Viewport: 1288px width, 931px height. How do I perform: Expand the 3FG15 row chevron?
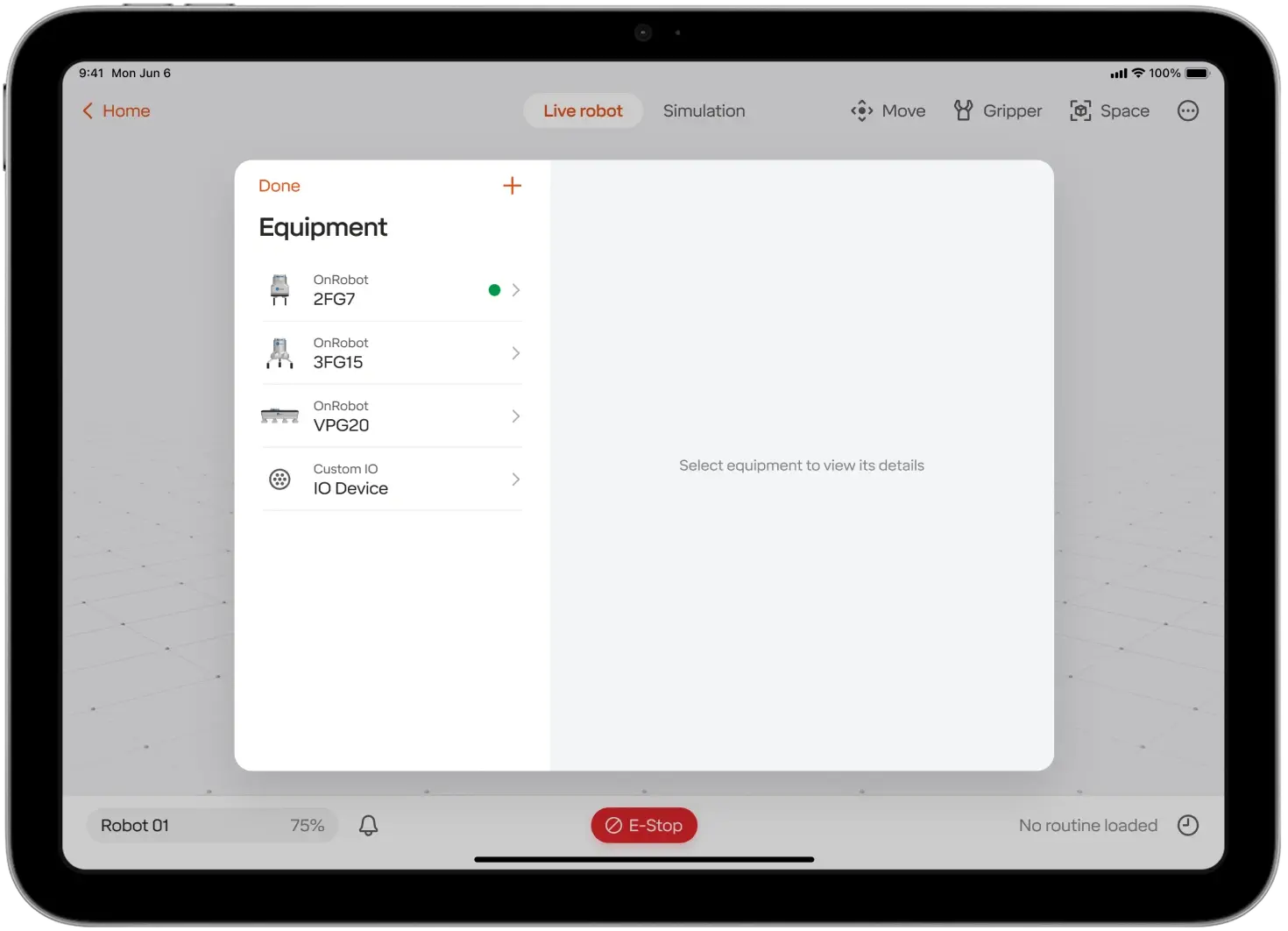click(x=516, y=353)
